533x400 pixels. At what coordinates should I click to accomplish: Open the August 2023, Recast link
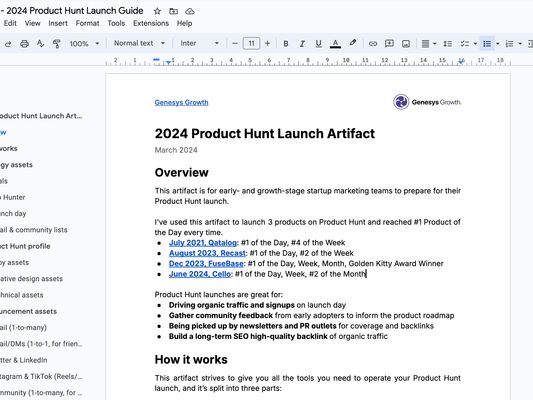(207, 253)
